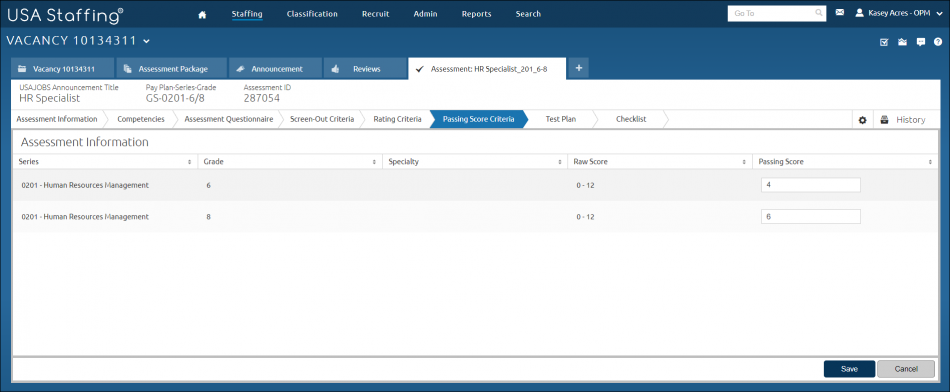Expand the Vacancy 10134311 dropdown chevron
950x392 pixels.
click(x=146, y=42)
